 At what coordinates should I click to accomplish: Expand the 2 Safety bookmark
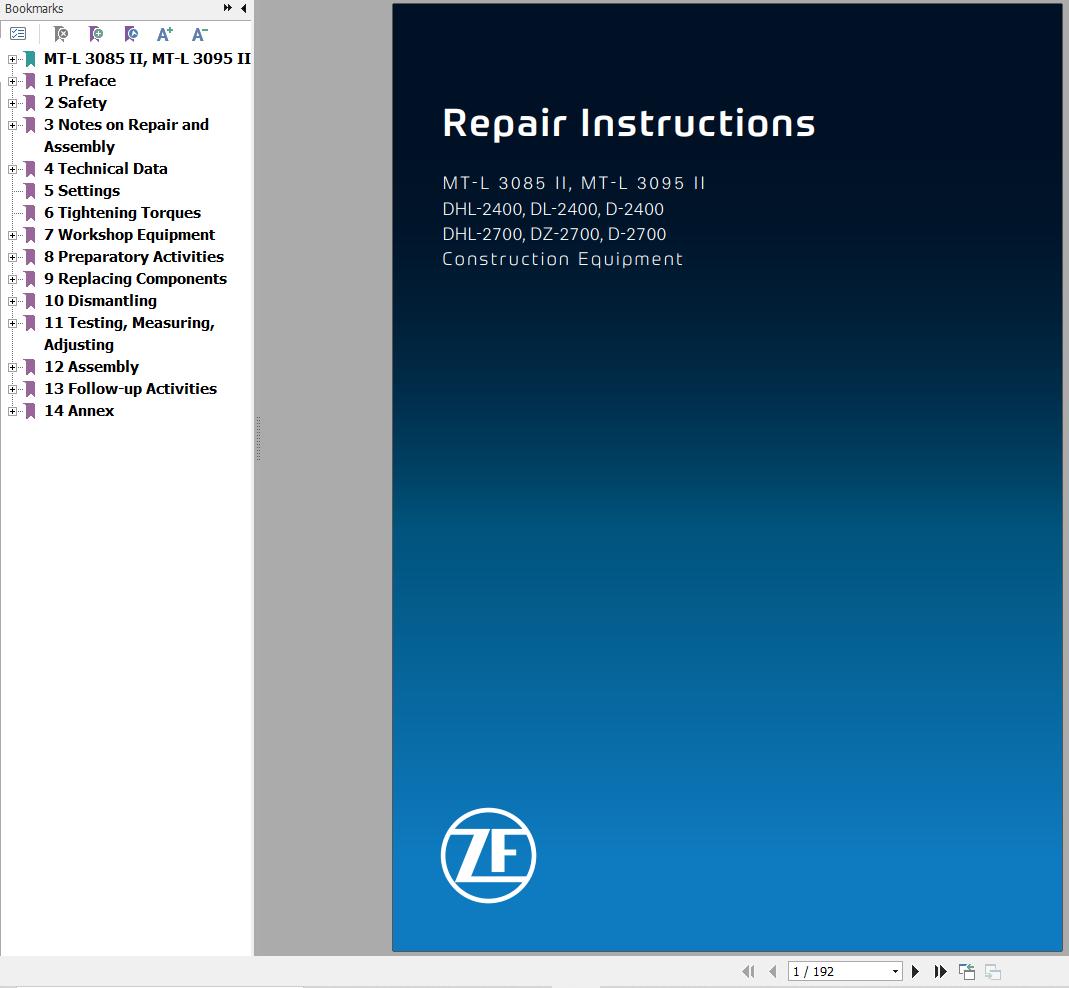tap(11, 103)
